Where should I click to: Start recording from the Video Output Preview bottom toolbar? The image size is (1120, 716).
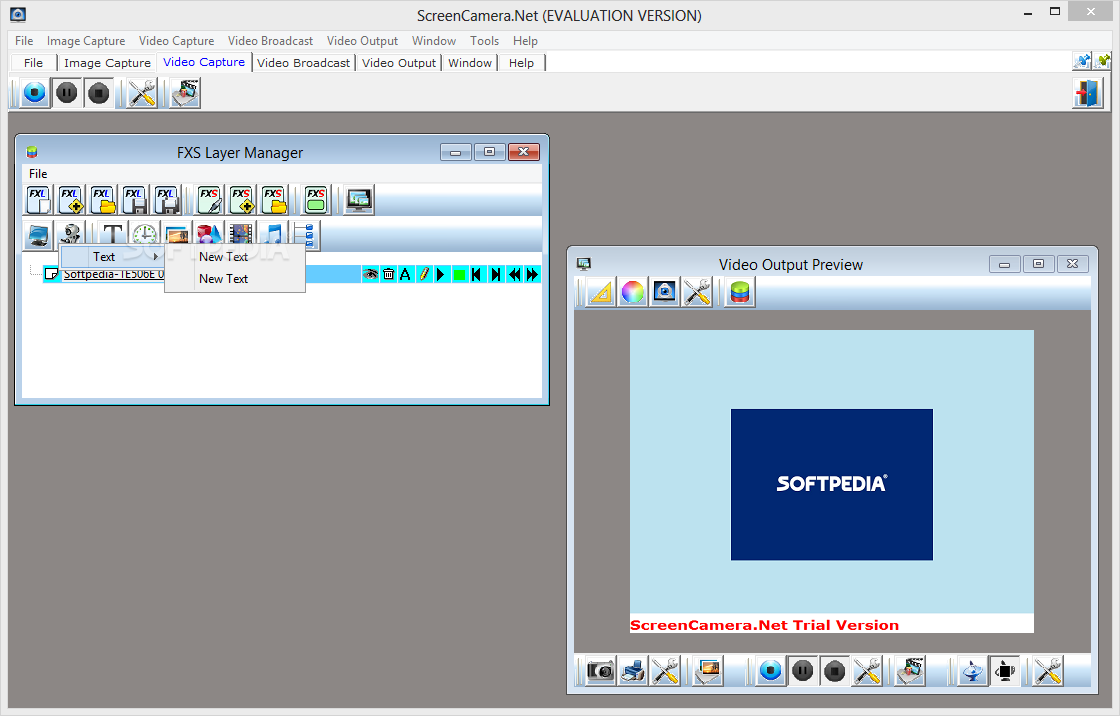[771, 671]
